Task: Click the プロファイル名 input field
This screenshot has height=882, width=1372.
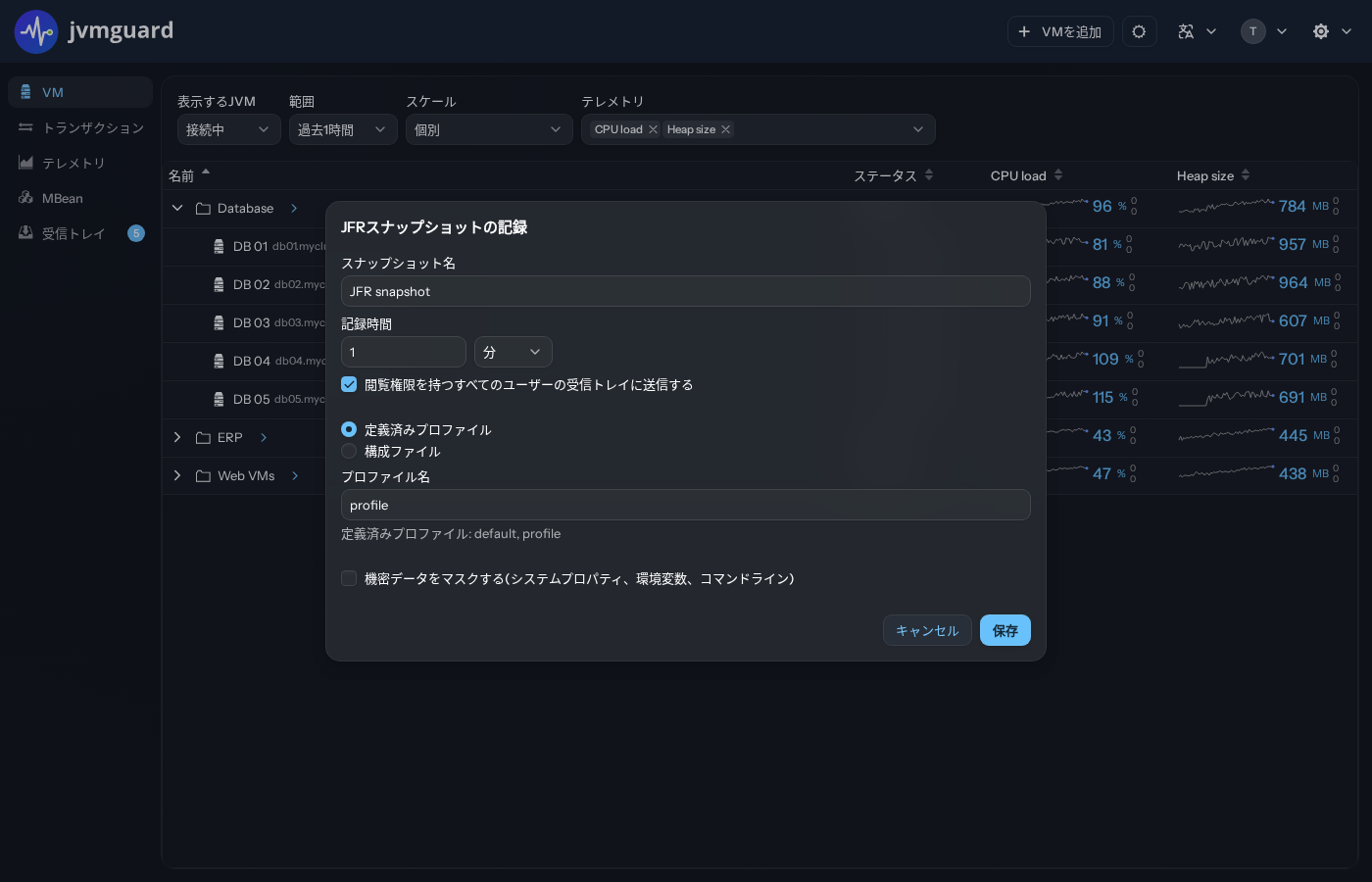Action: coord(686,505)
